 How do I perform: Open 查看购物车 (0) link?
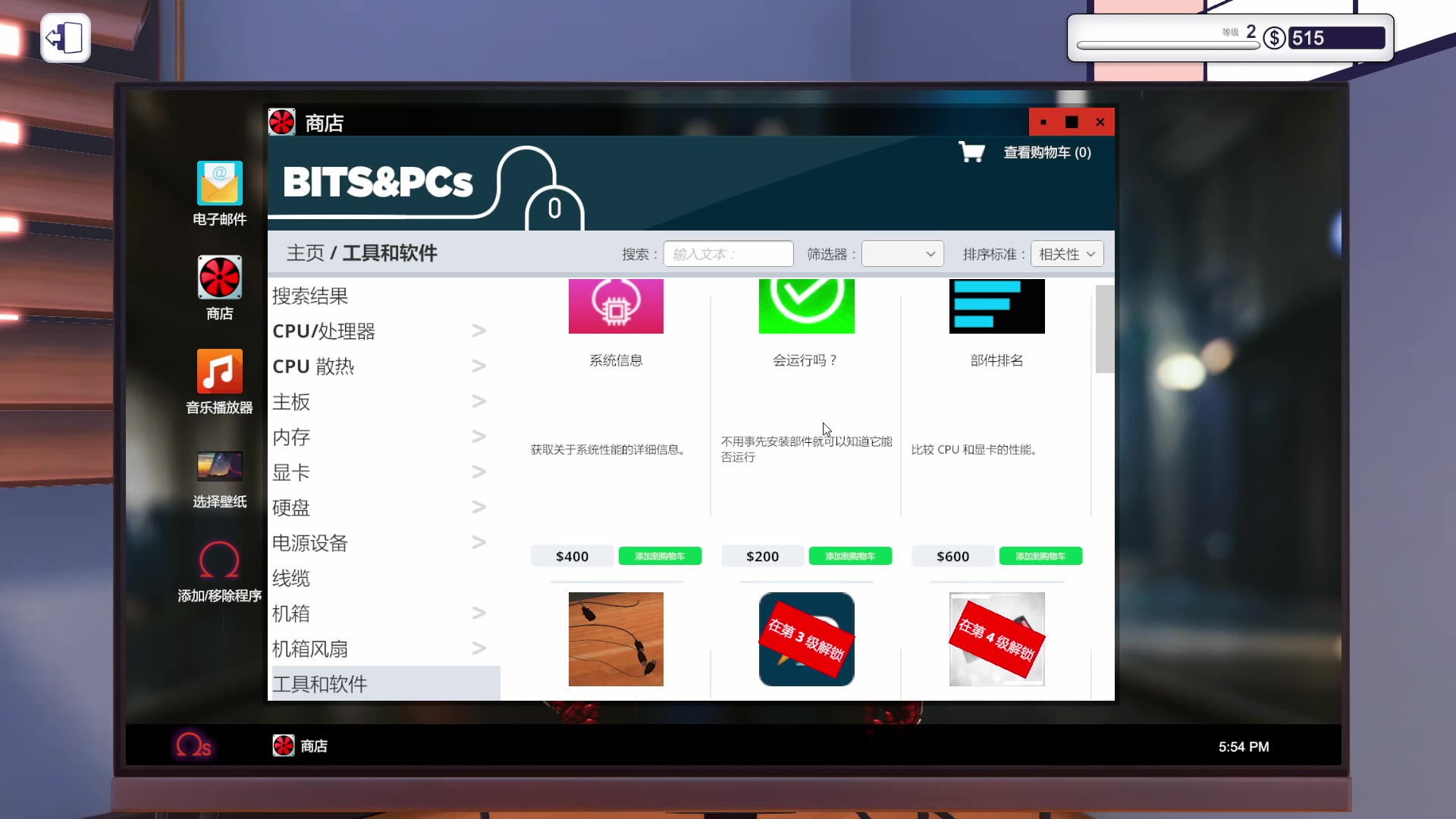point(1047,152)
